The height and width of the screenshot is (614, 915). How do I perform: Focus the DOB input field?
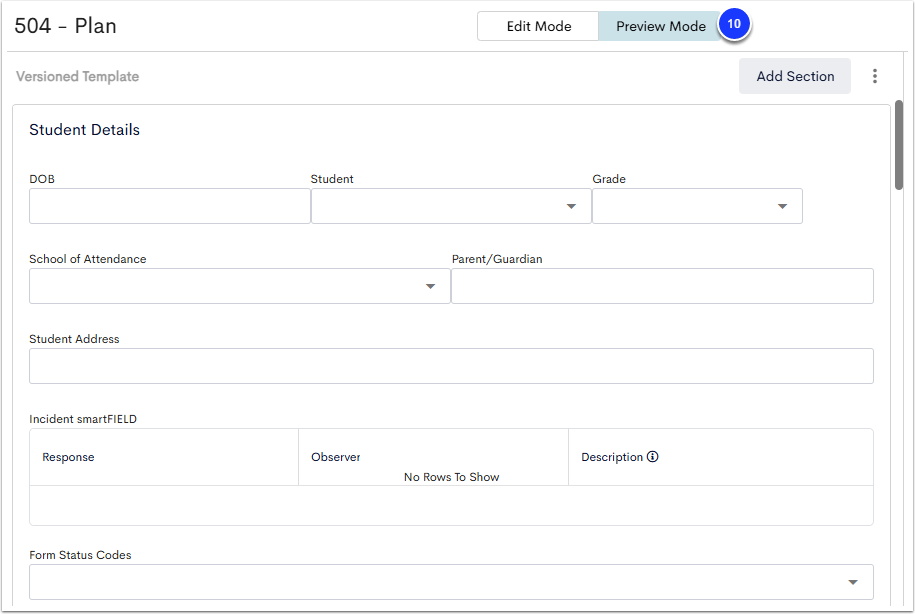pyautogui.click(x=170, y=206)
